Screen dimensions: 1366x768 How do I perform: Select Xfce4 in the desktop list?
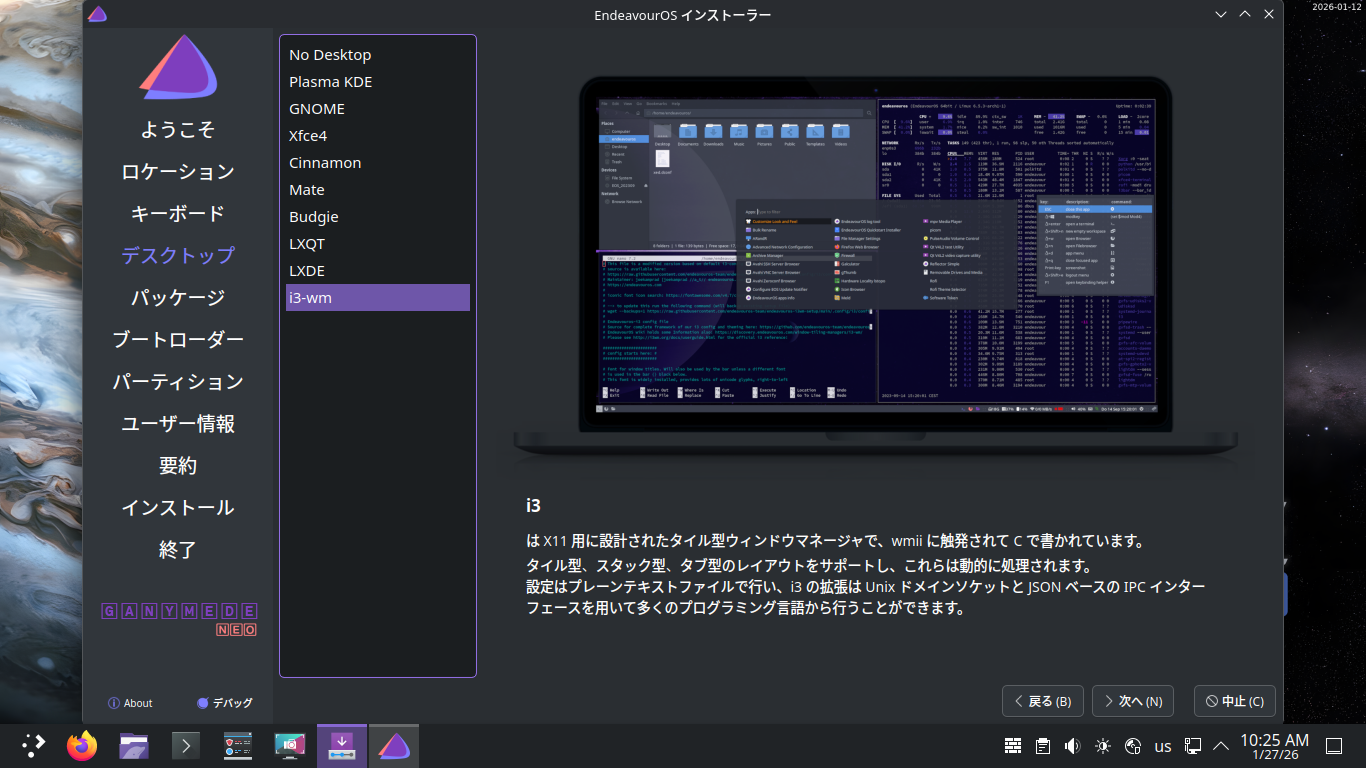pos(308,136)
